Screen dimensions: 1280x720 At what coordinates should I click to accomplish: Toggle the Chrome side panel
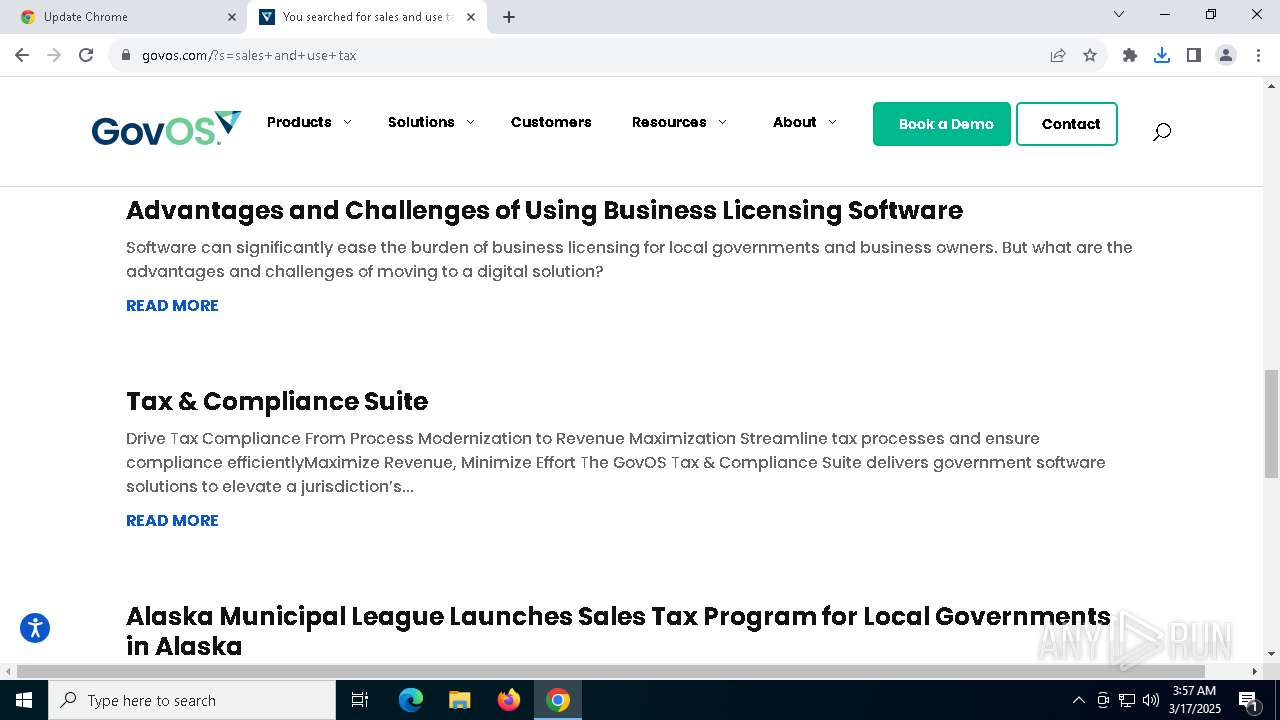click(1194, 55)
